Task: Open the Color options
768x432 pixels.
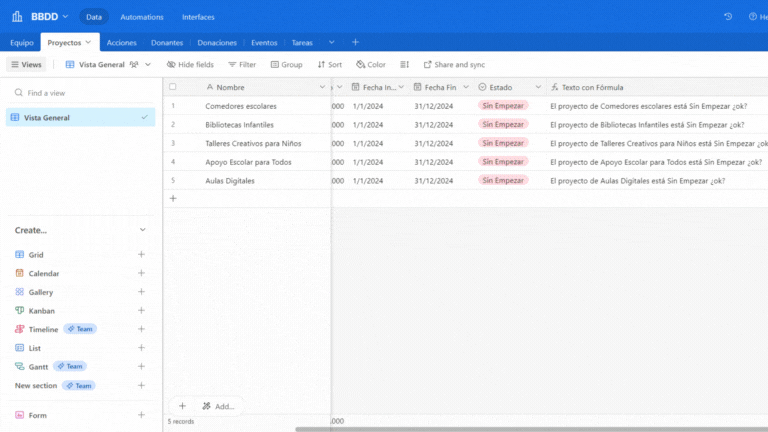Action: 371,65
